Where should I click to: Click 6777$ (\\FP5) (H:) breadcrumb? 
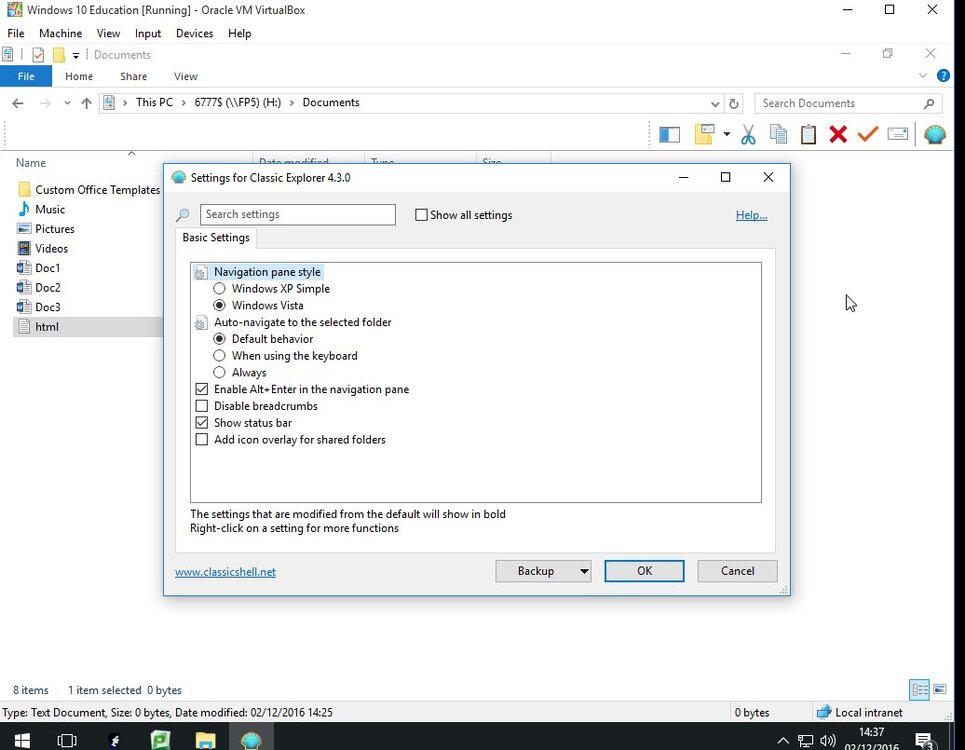click(238, 102)
